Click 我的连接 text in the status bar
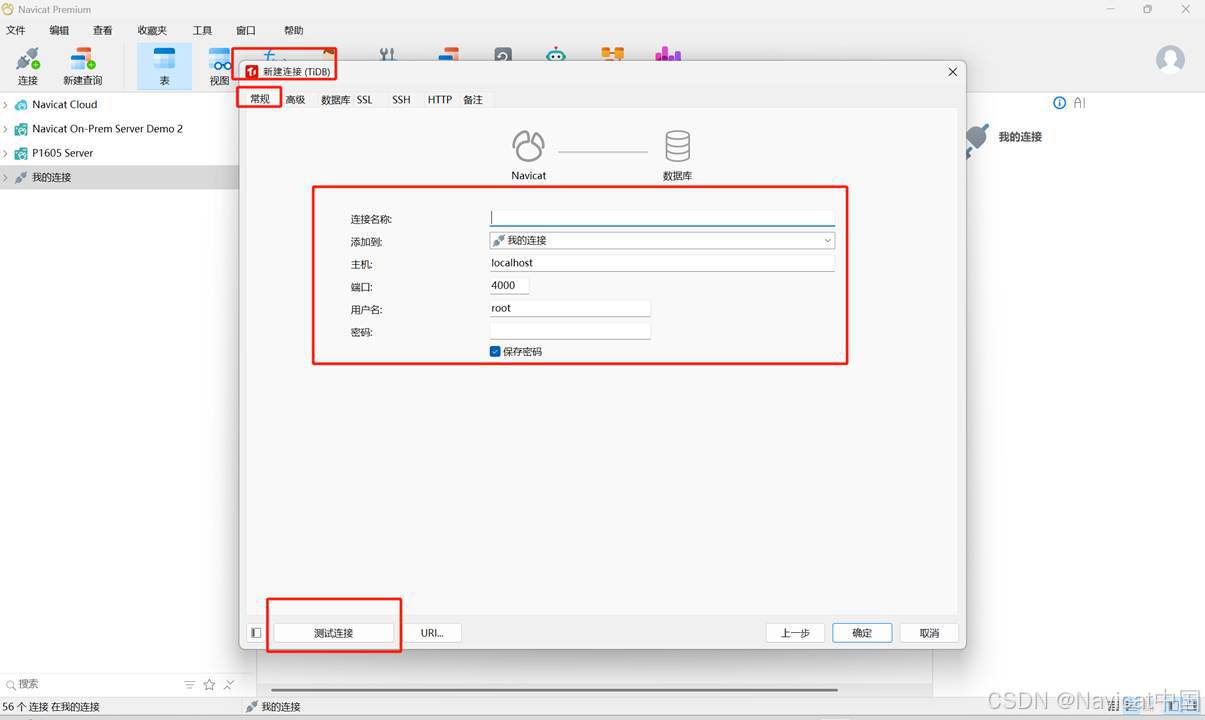 coord(281,707)
